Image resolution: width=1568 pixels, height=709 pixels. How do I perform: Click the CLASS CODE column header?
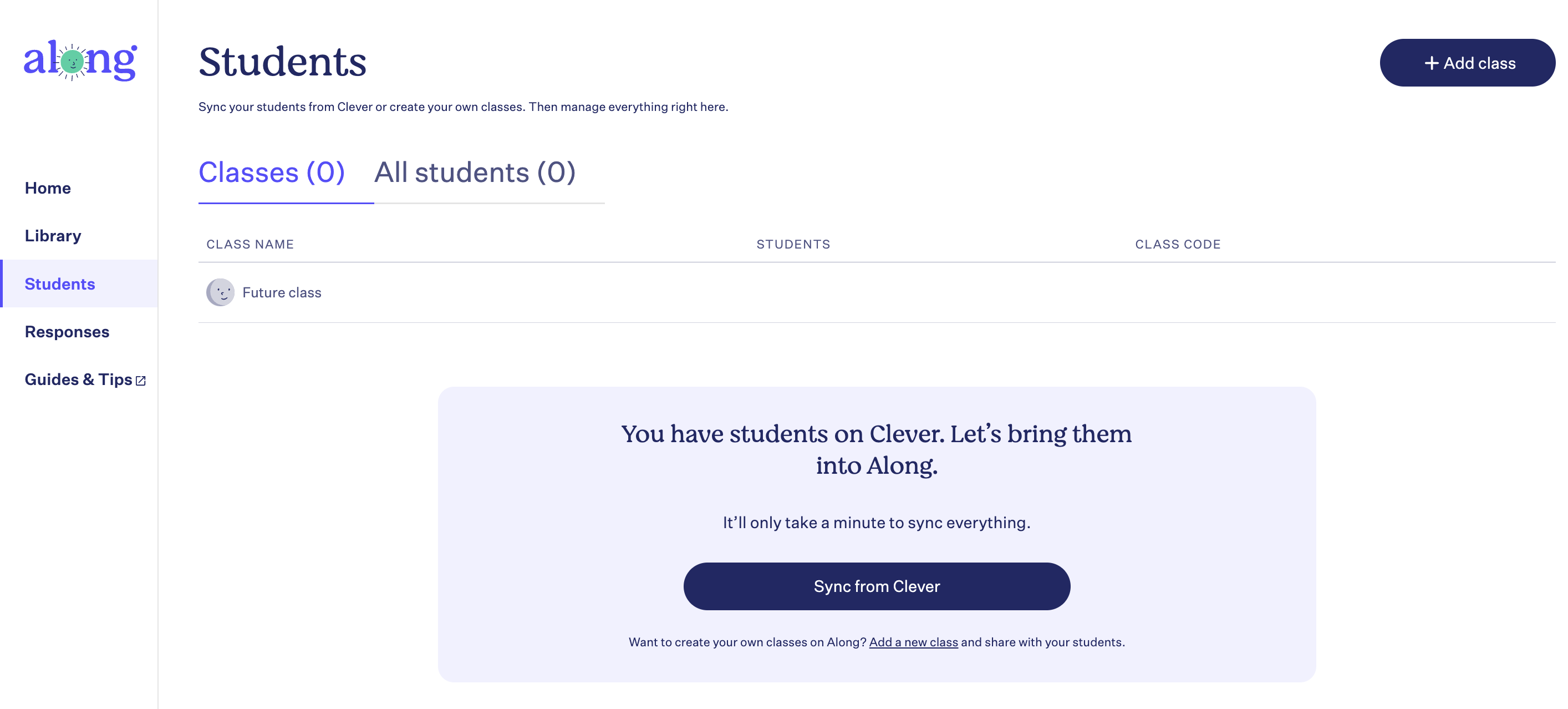(1177, 244)
